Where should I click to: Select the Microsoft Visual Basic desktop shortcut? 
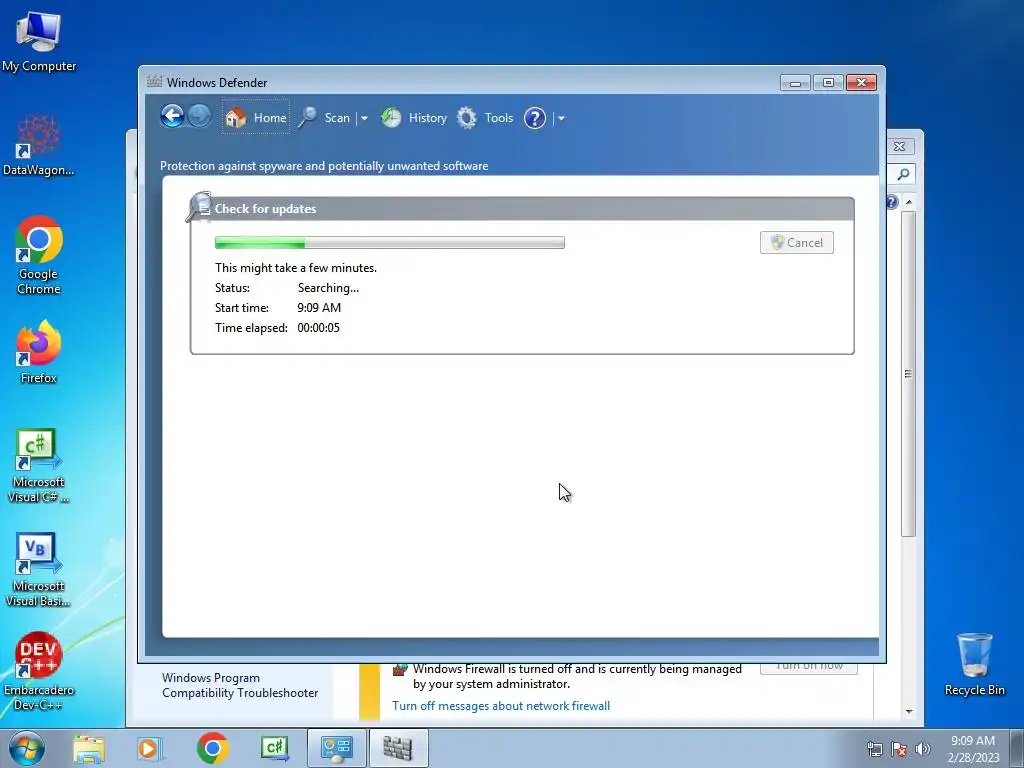click(x=39, y=571)
